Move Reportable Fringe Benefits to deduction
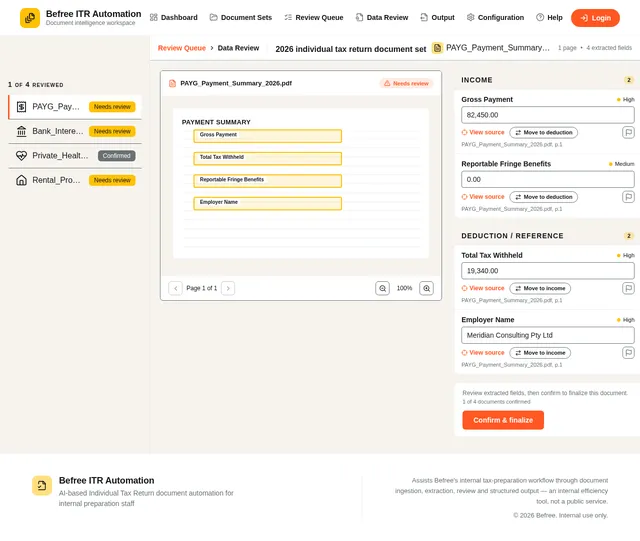Image resolution: width=640 pixels, height=541 pixels. click(544, 197)
